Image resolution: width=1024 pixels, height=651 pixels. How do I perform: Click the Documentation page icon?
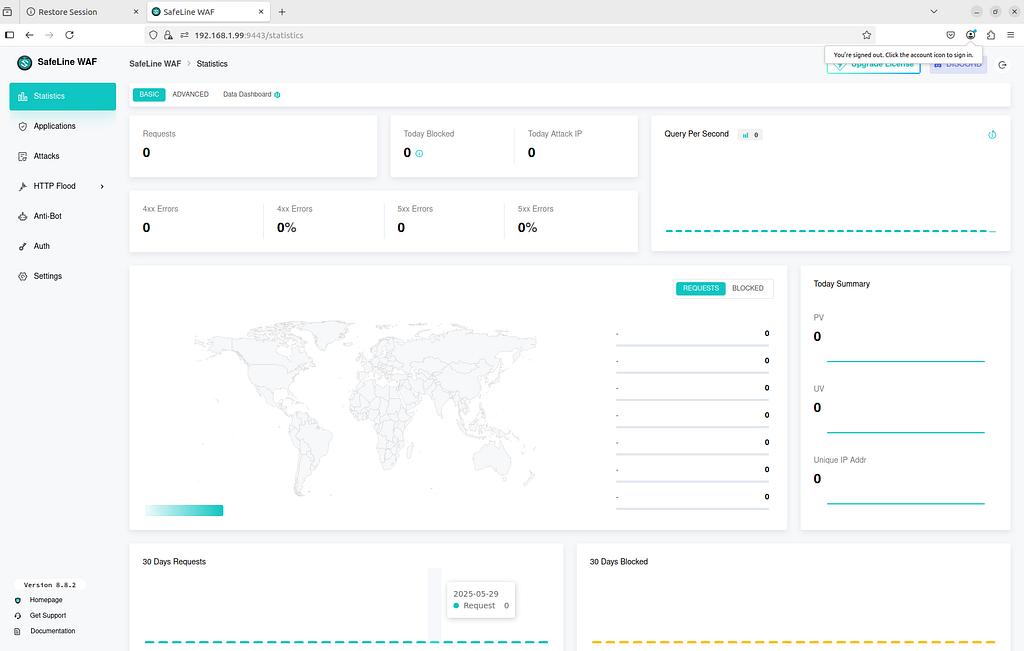tap(18, 632)
